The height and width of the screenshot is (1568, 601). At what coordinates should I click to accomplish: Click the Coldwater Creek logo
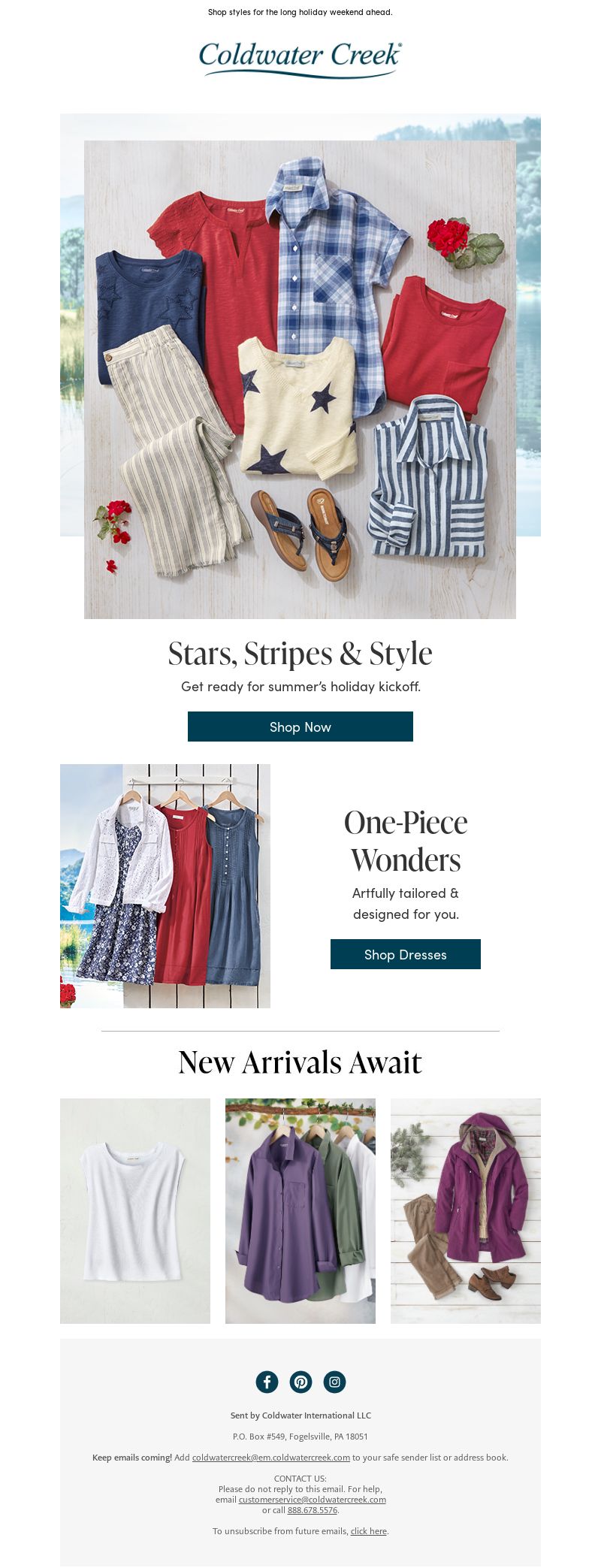click(300, 59)
